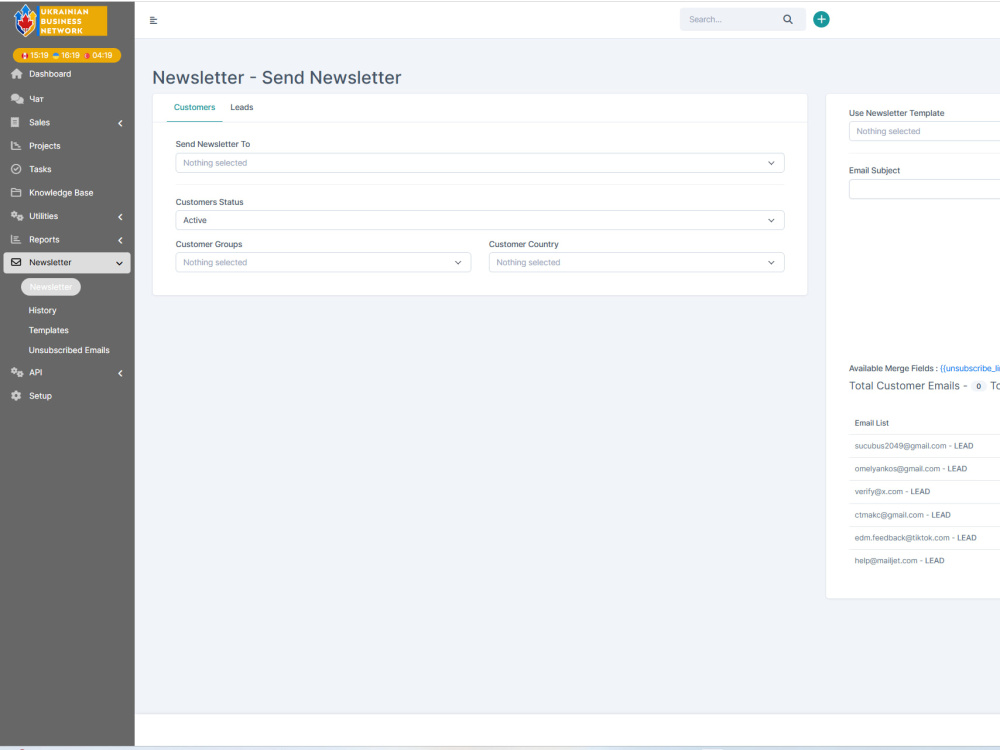This screenshot has height=750, width=1000.
Task: Expand the API submenu chevron
Action: pos(120,373)
